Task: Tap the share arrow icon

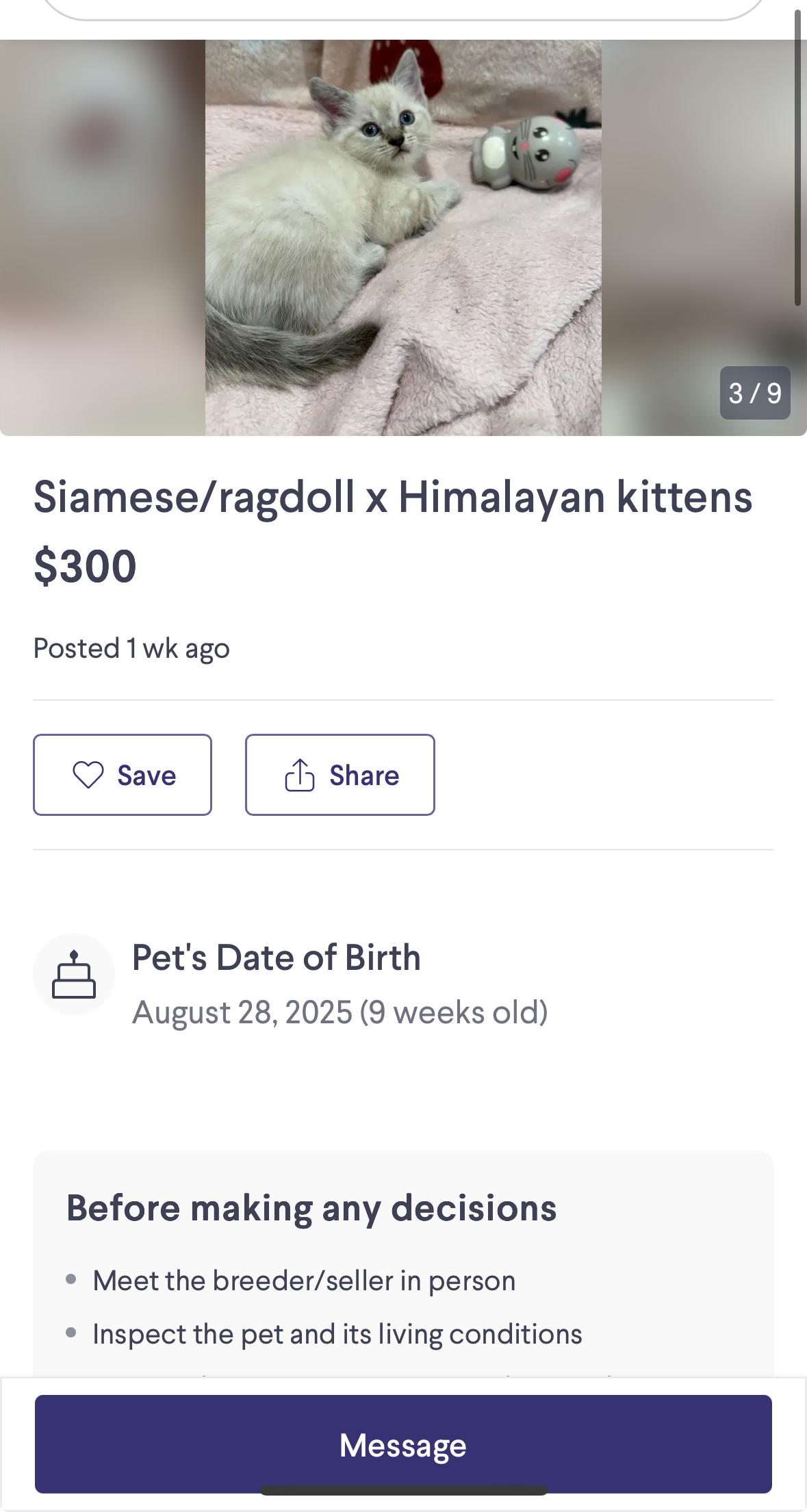Action: tap(299, 775)
